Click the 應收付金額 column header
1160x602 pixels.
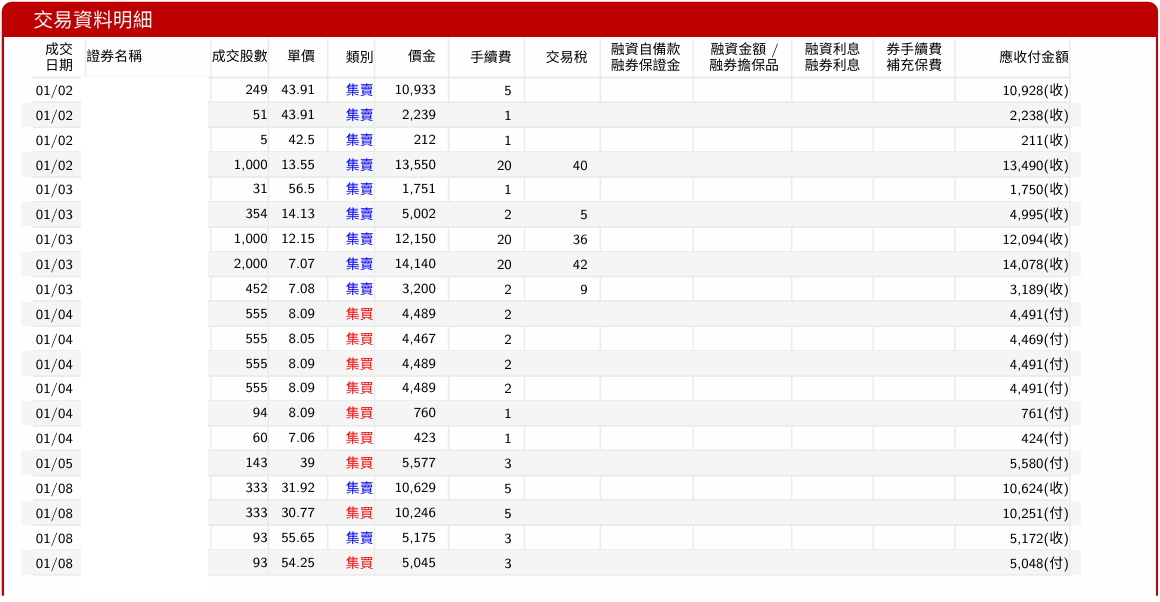1033,56
